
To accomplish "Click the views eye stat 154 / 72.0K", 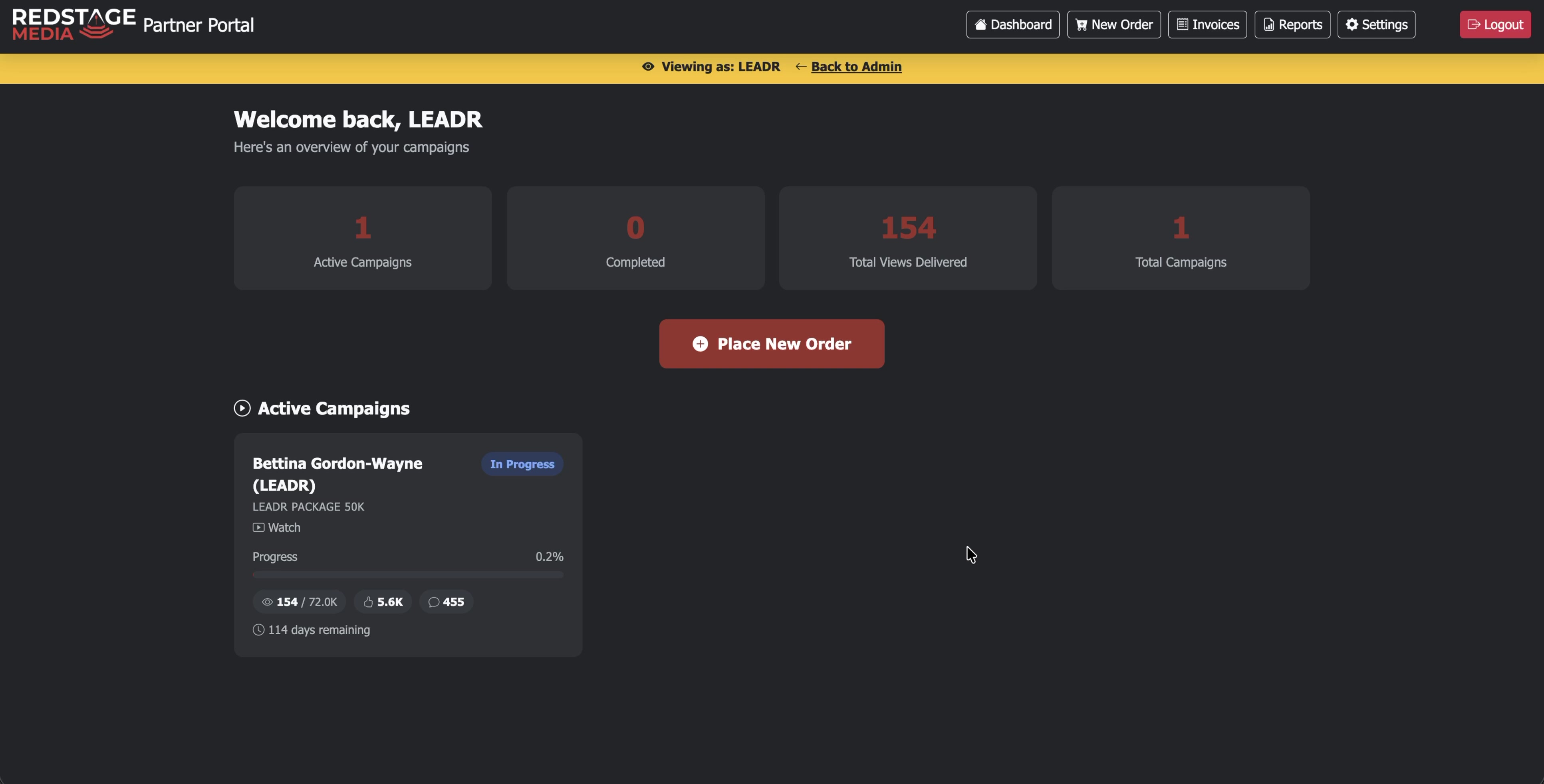I will point(299,602).
